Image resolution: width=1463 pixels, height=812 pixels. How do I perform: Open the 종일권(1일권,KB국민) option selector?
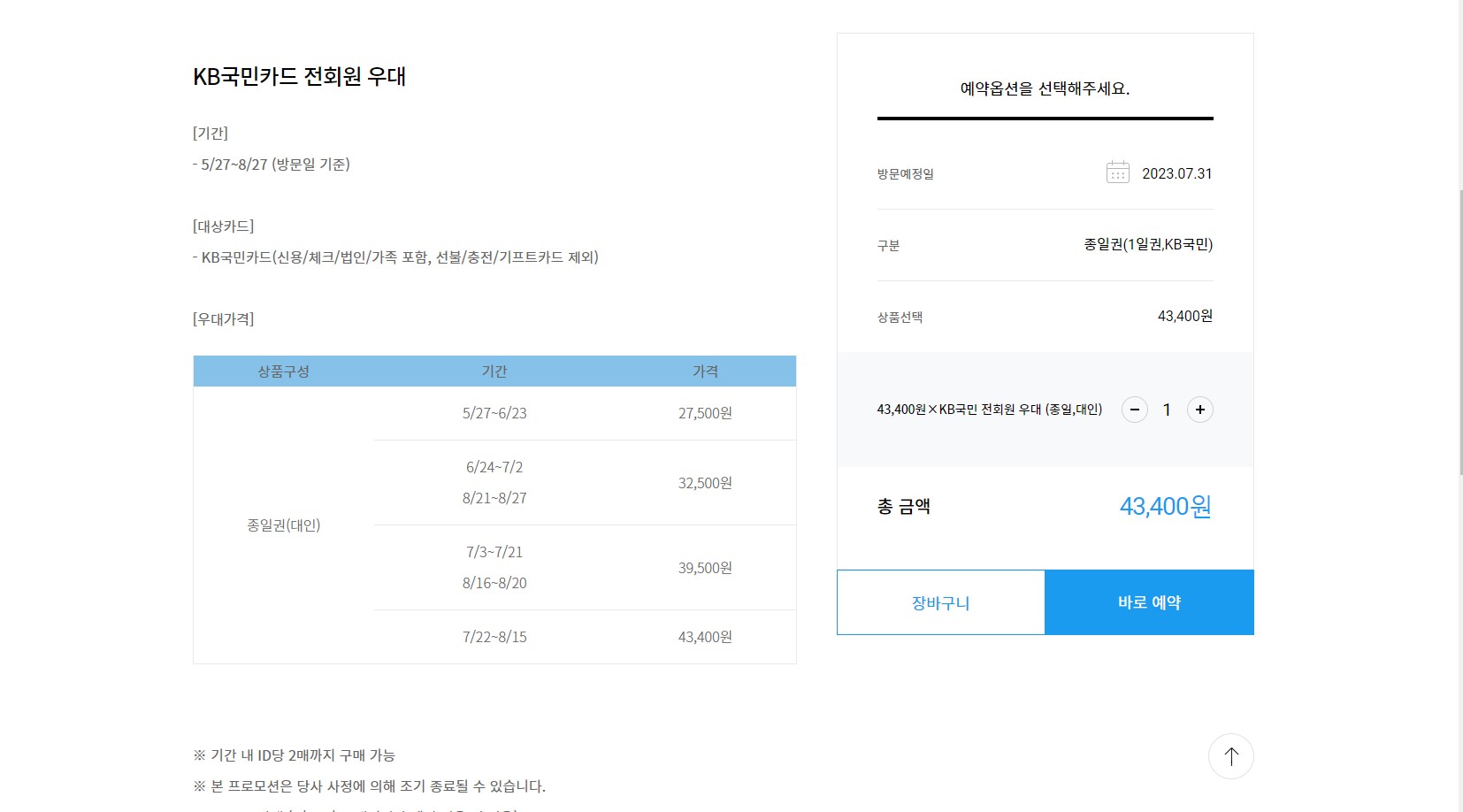pos(1148,244)
